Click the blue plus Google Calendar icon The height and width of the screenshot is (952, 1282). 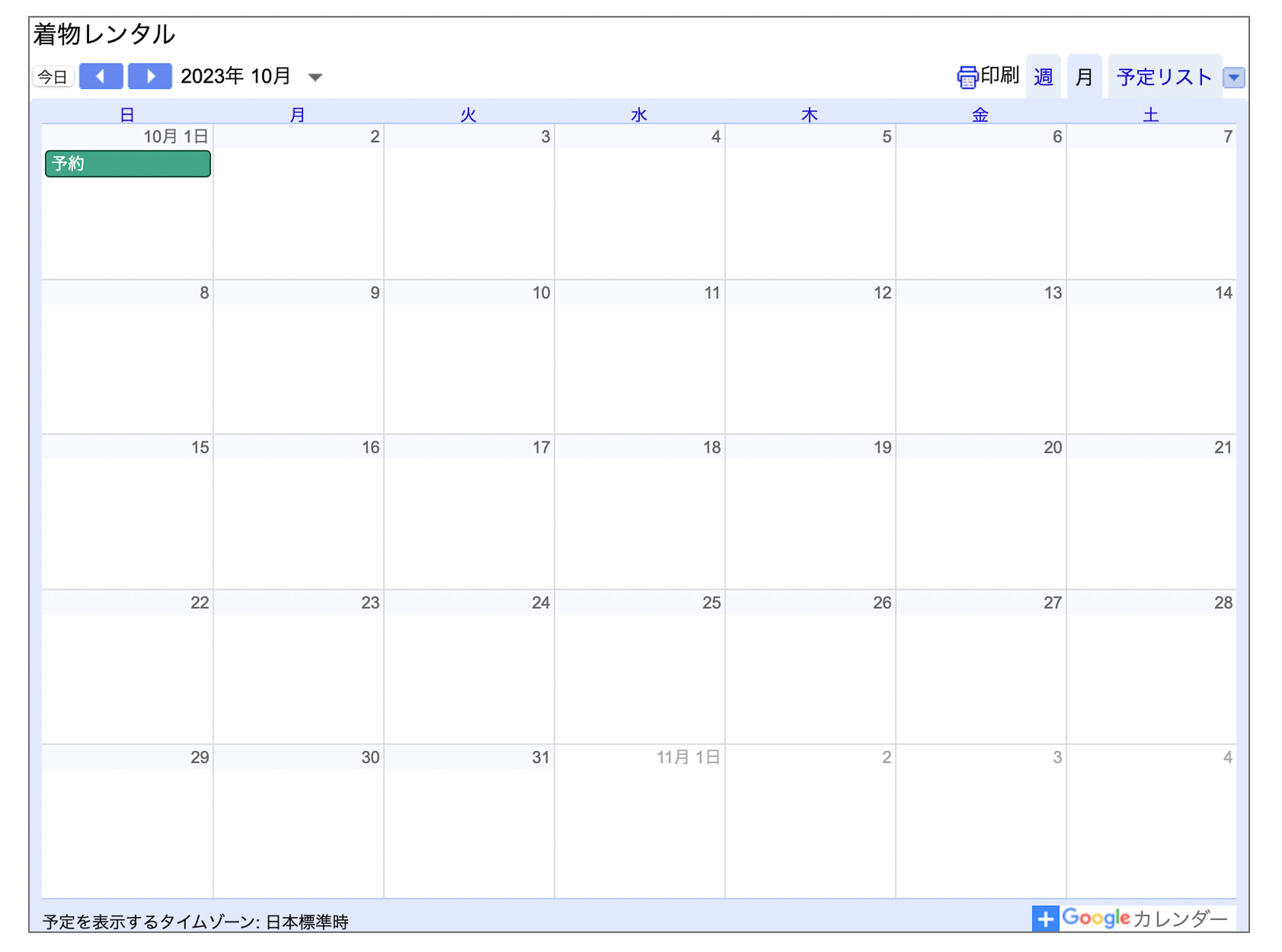(x=1045, y=919)
